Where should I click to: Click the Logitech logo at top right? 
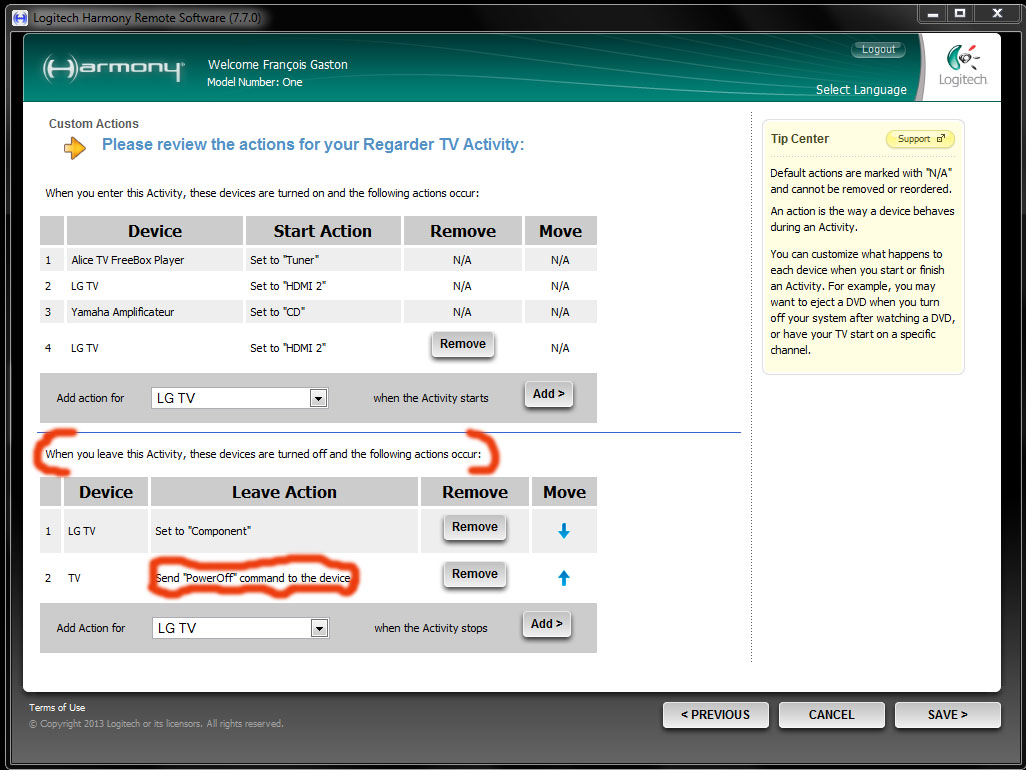coord(963,65)
